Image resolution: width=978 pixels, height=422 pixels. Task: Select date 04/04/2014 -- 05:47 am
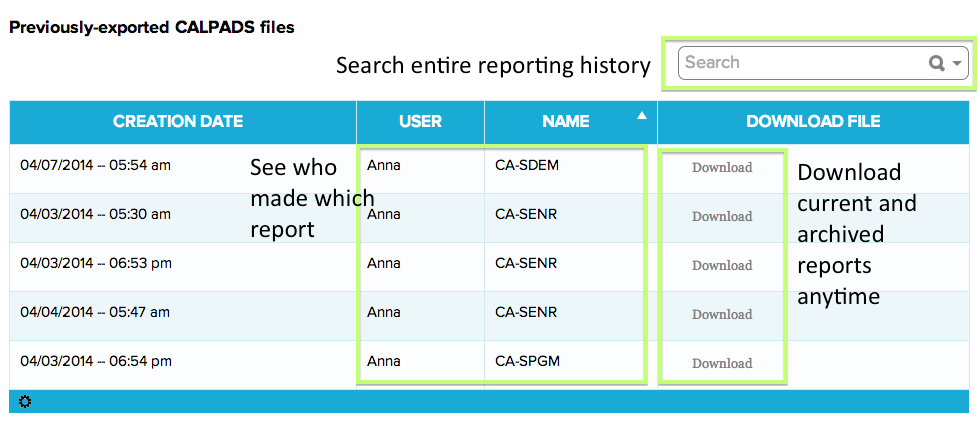pos(95,312)
